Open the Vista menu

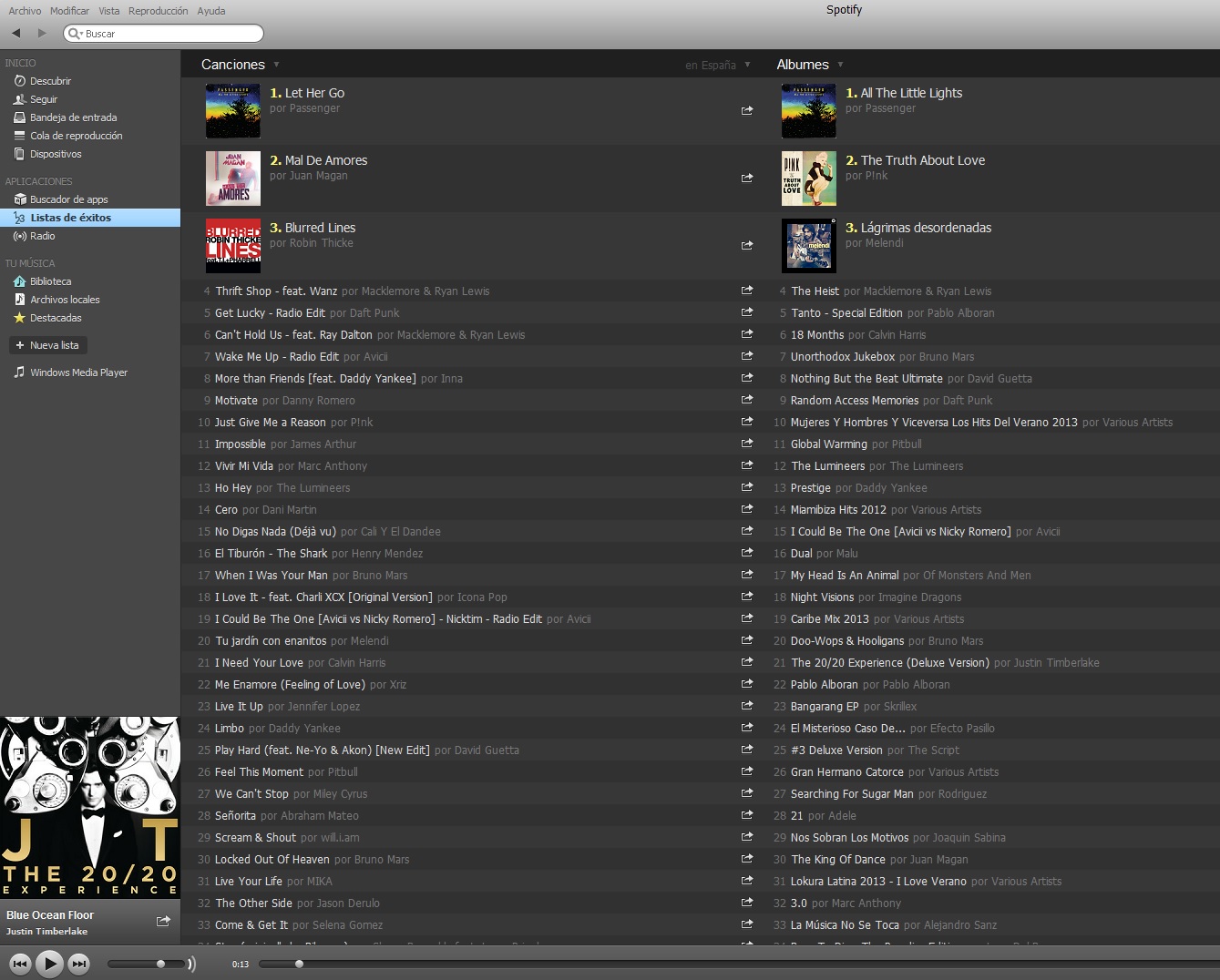[x=109, y=11]
